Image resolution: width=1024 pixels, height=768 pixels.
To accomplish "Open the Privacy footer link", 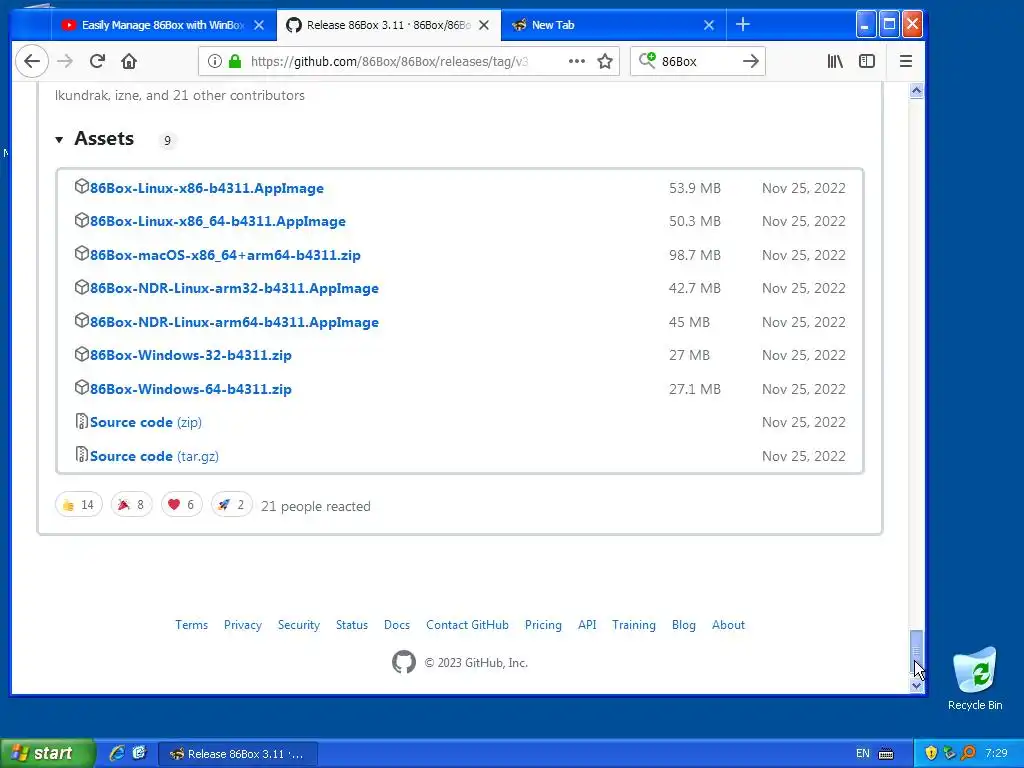I will (x=243, y=625).
